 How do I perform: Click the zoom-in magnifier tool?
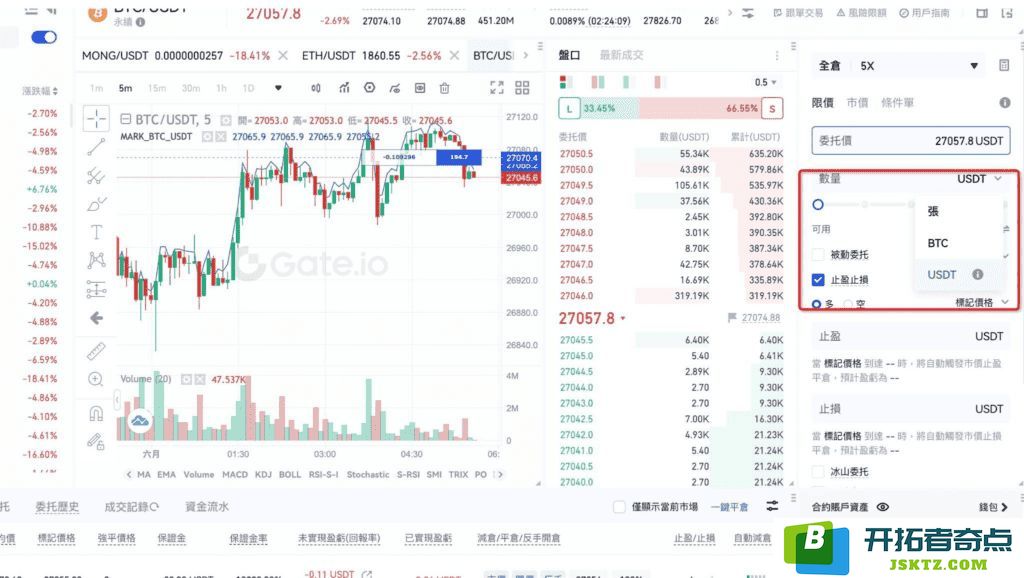96,379
